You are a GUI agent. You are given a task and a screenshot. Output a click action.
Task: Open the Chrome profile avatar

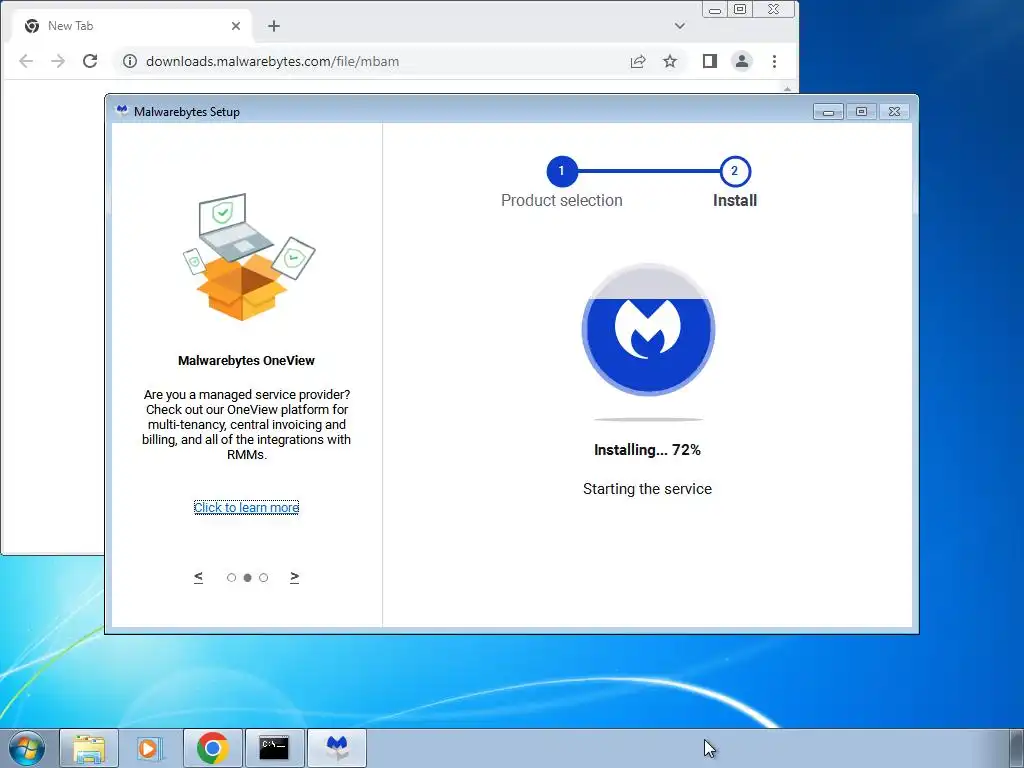tap(742, 61)
